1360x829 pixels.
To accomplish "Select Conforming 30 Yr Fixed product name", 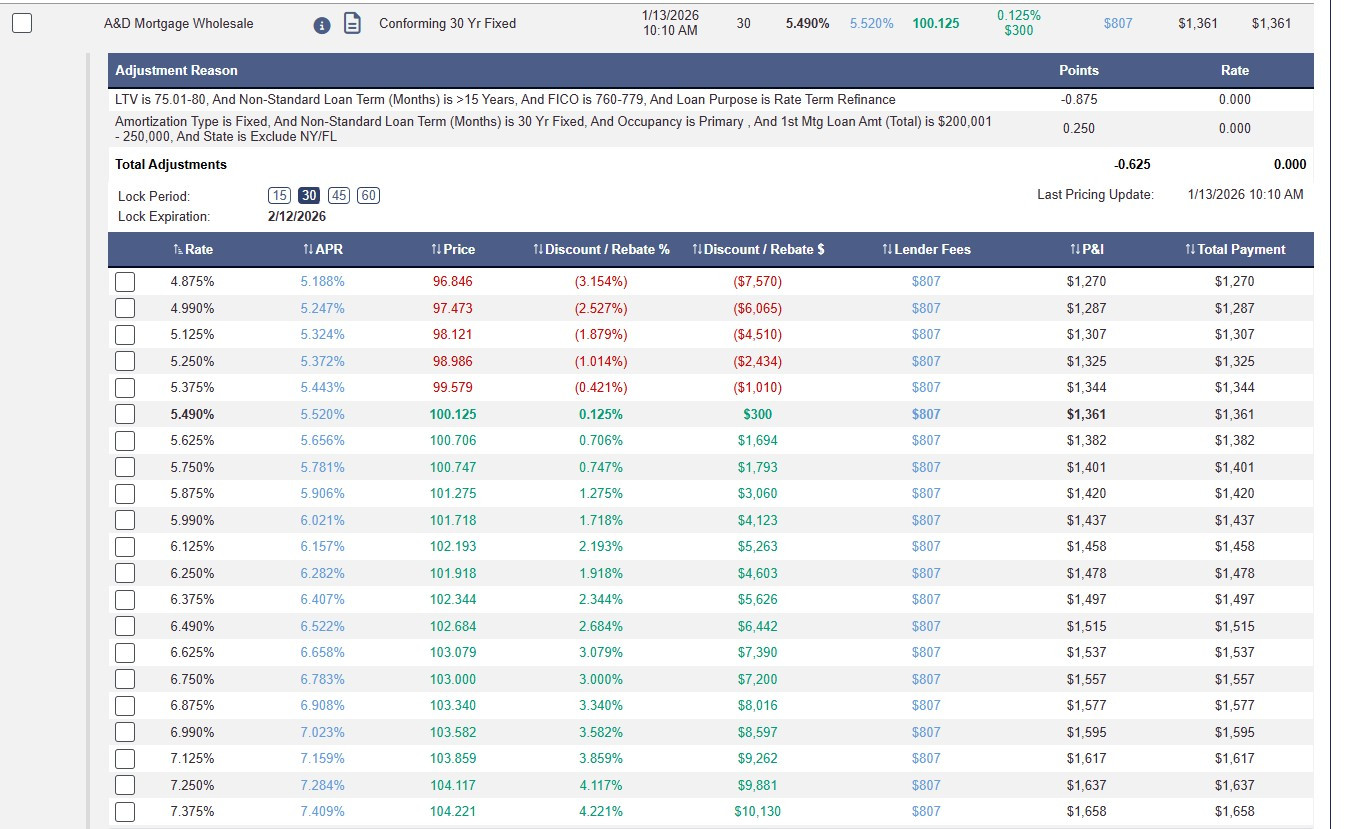I will pyautogui.click(x=448, y=23).
